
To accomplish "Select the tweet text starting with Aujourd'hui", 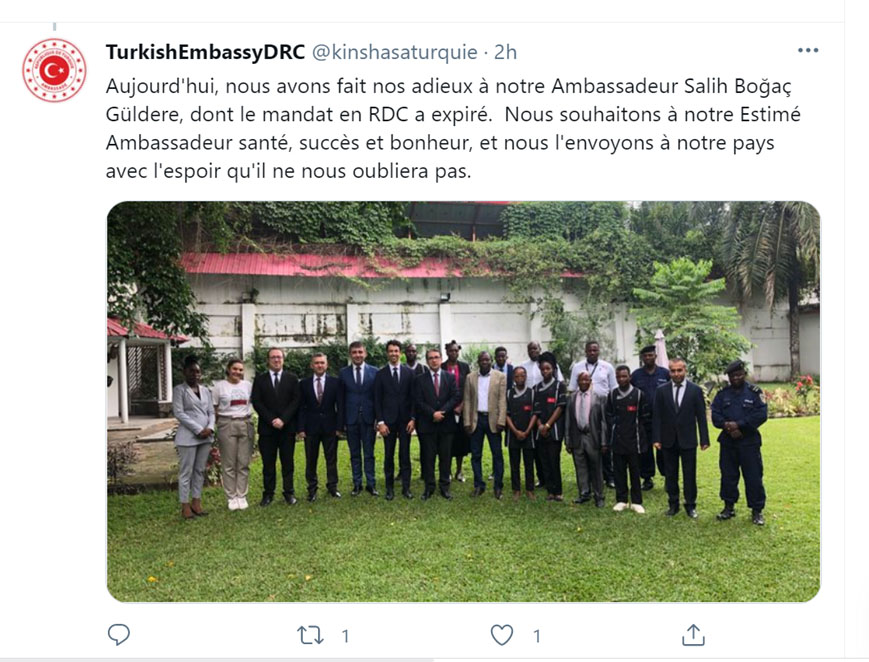I will tap(453, 129).
